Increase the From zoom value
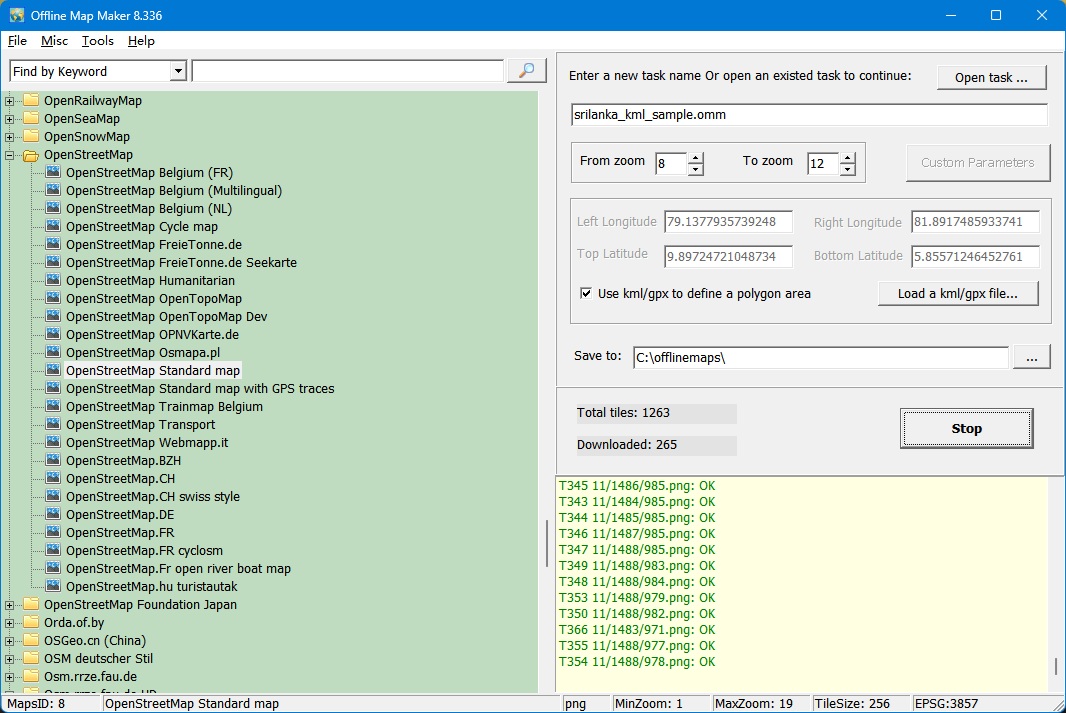 pyautogui.click(x=695, y=158)
